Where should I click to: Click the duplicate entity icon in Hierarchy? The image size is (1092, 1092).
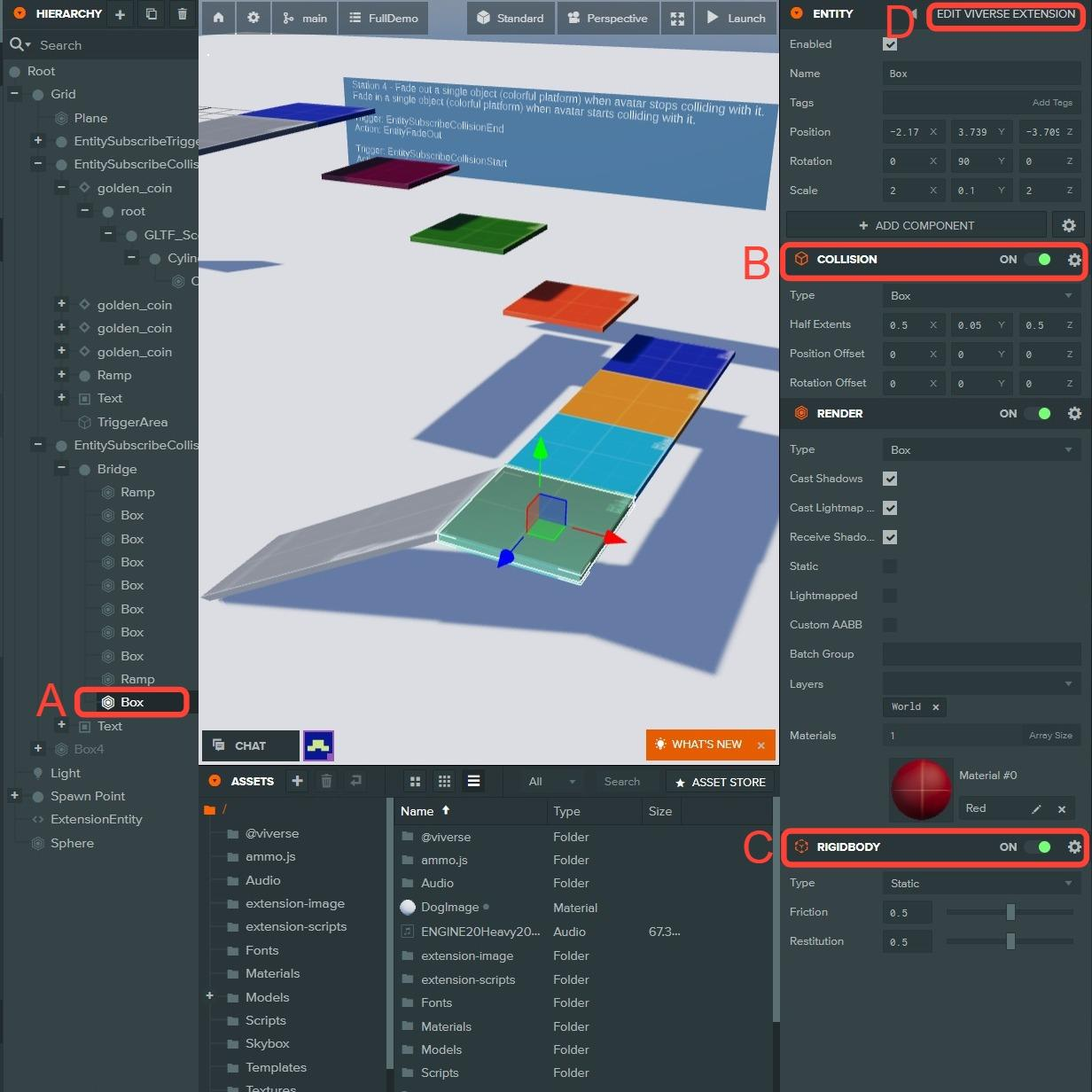tap(152, 14)
